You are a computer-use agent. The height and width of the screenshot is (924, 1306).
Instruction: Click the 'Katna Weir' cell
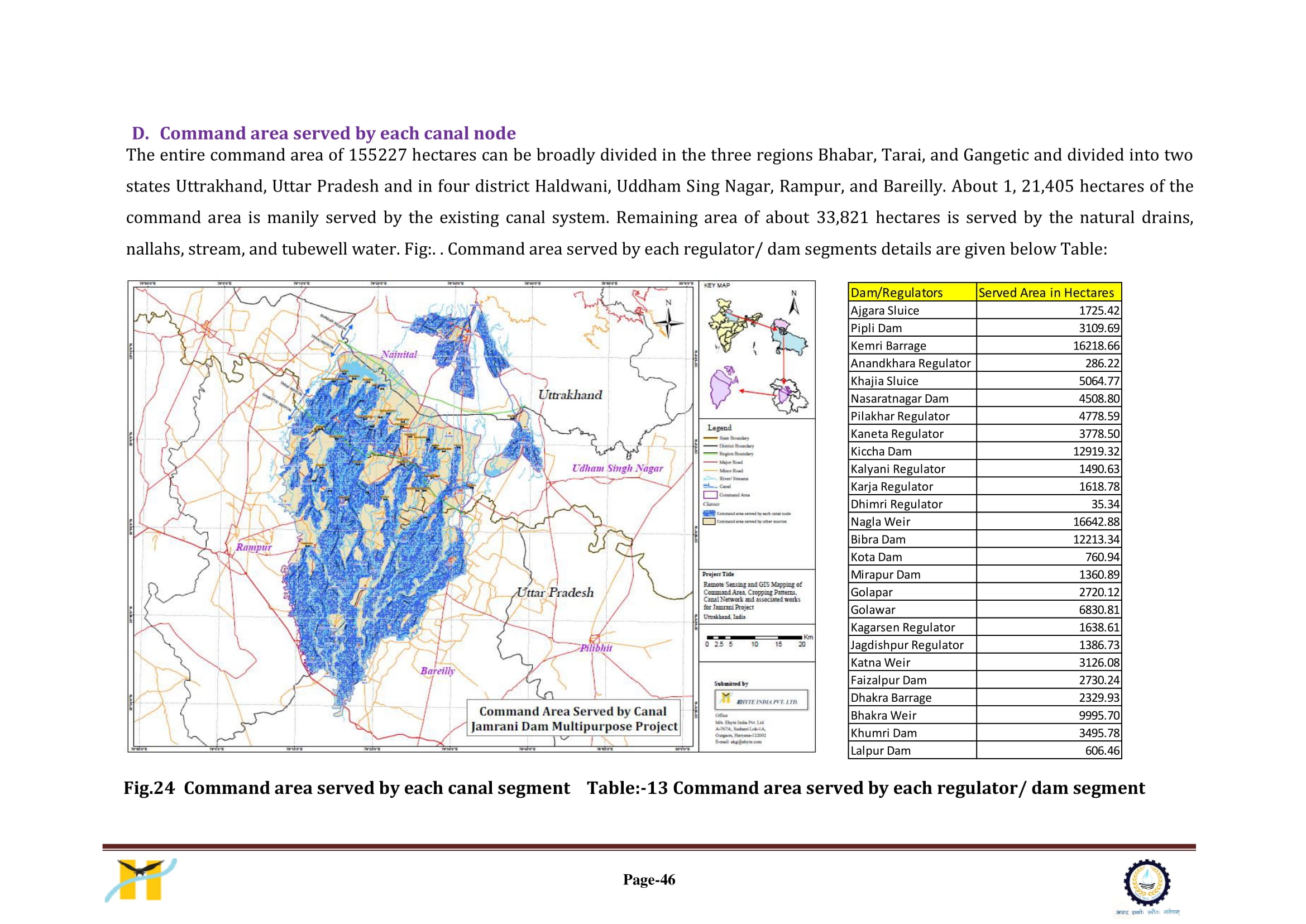coord(912,663)
